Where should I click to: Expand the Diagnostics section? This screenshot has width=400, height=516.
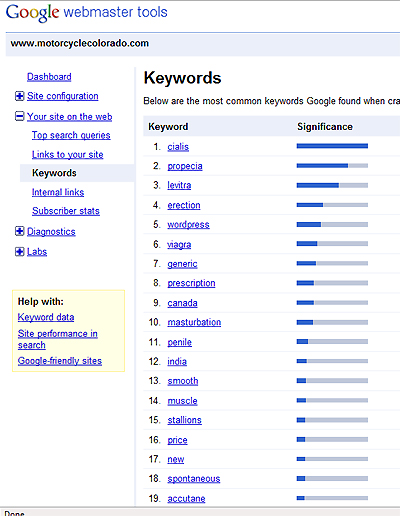pyautogui.click(x=20, y=231)
